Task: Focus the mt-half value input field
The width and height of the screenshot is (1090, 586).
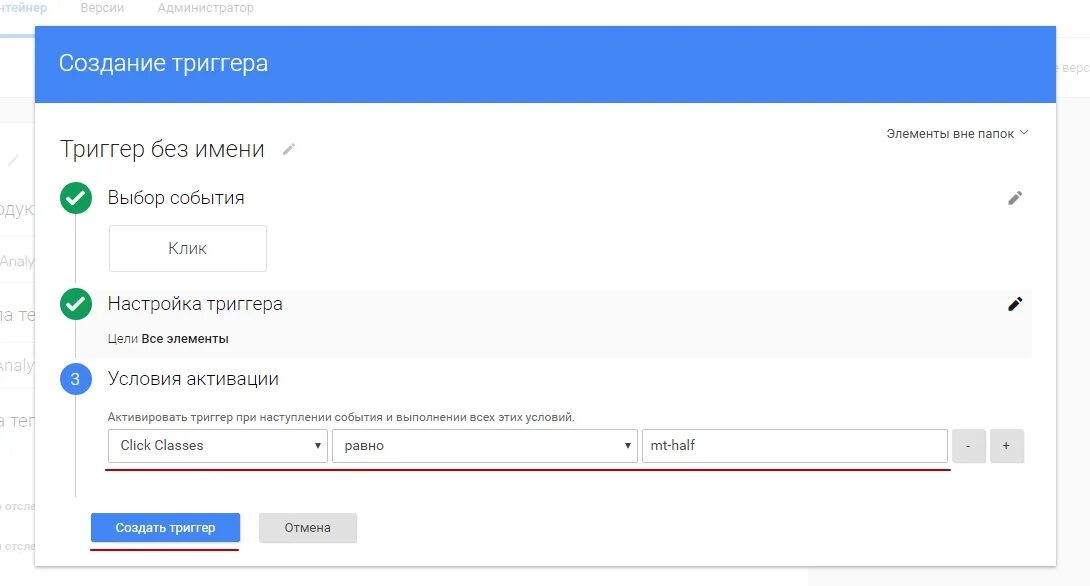Action: (795, 446)
